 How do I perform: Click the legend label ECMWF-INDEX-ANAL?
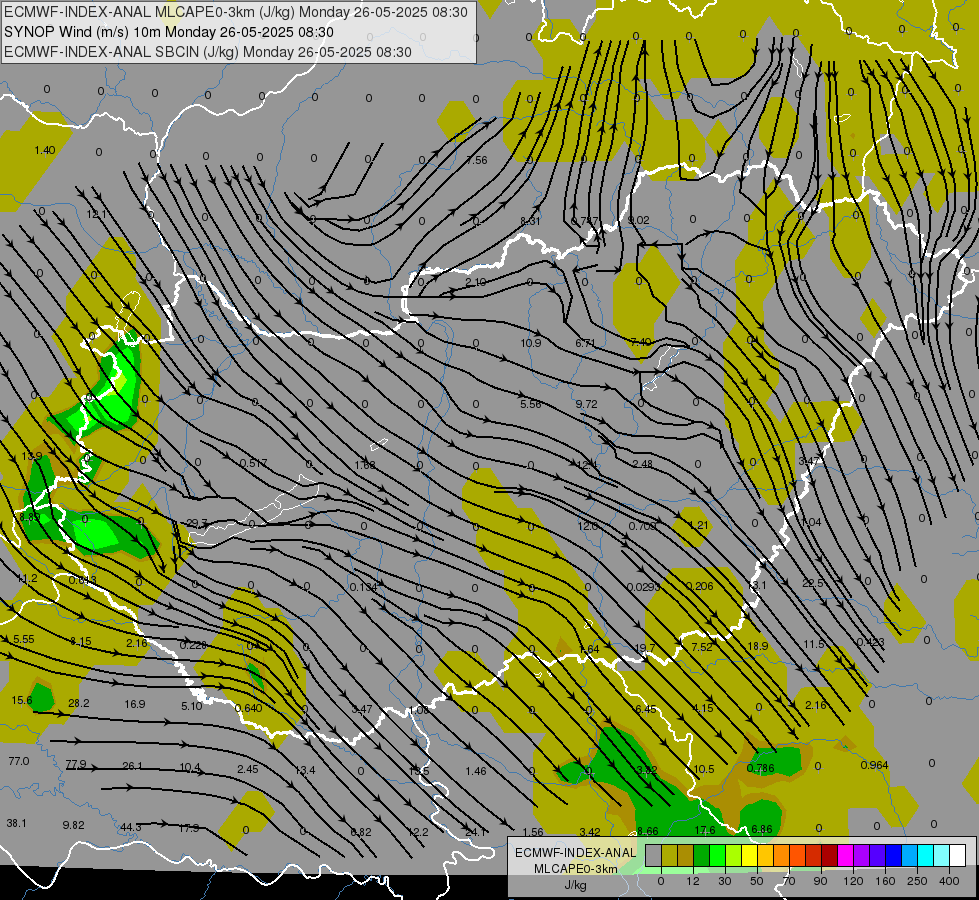575,853
